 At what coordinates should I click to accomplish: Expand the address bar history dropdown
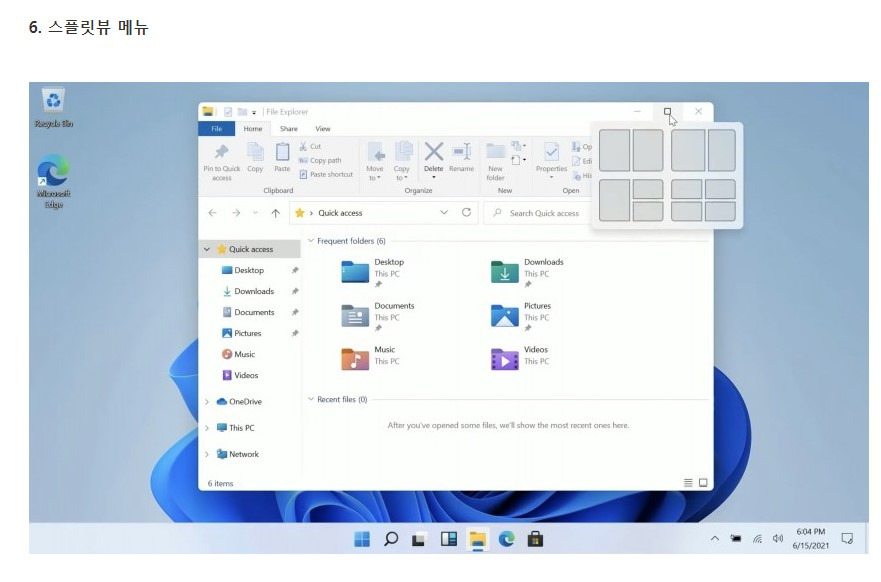tap(444, 213)
